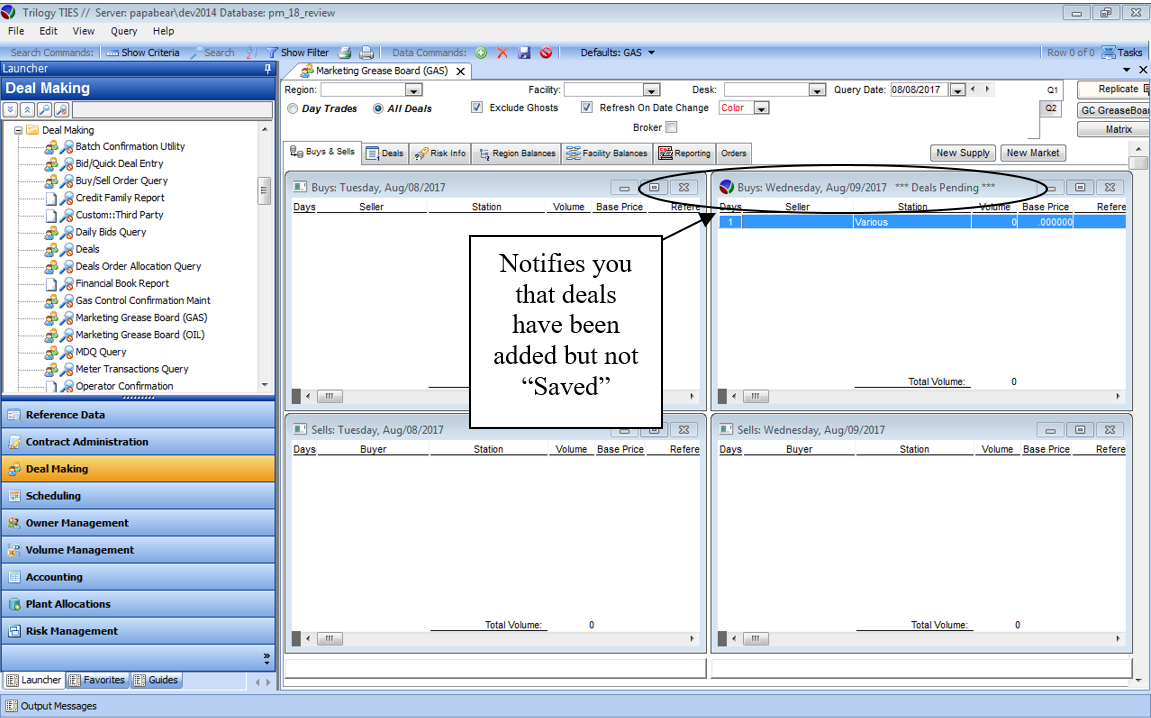1151x718 pixels.
Task: Click the red cancel circle icon
Action: click(546, 53)
